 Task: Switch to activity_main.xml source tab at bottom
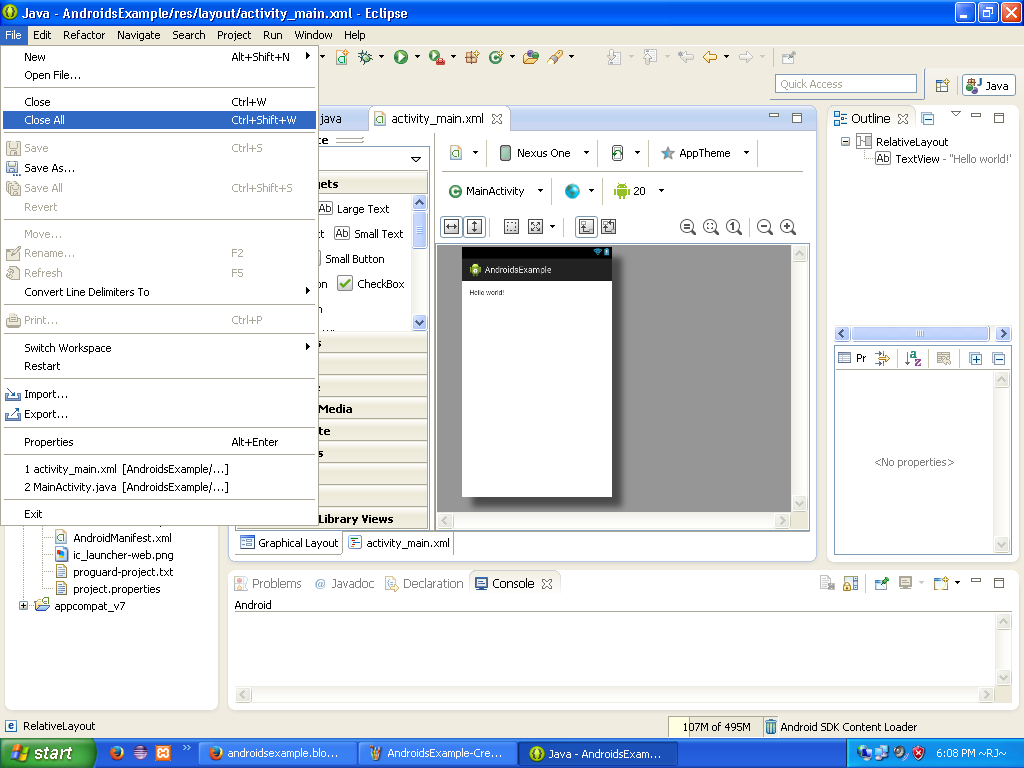point(399,543)
